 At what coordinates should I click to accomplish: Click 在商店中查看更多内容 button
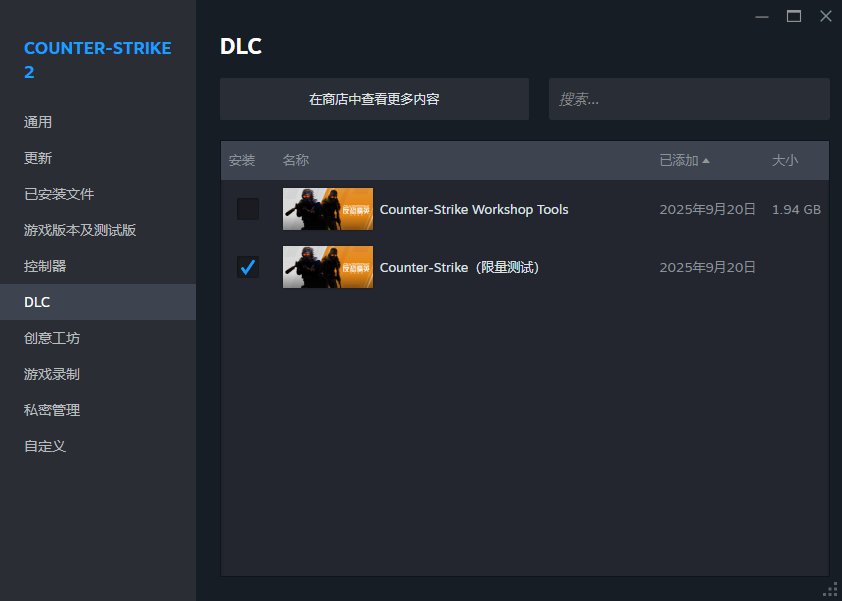pos(374,99)
